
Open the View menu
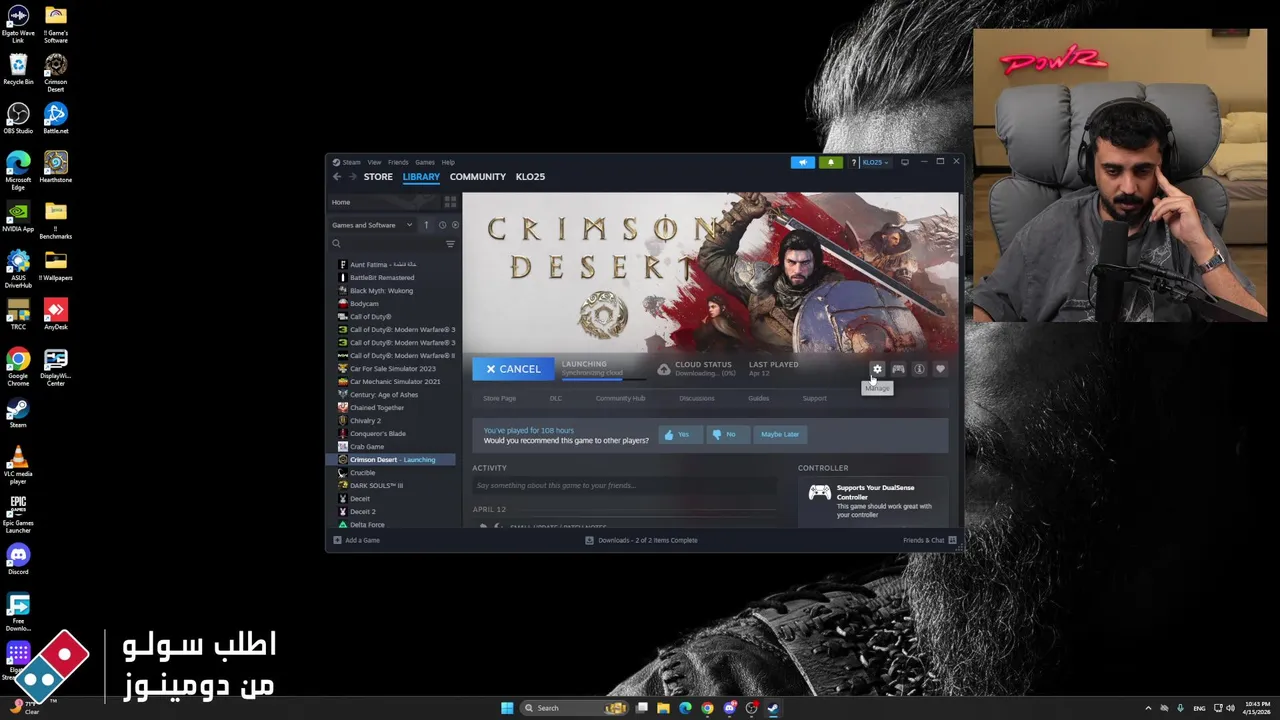click(x=374, y=162)
